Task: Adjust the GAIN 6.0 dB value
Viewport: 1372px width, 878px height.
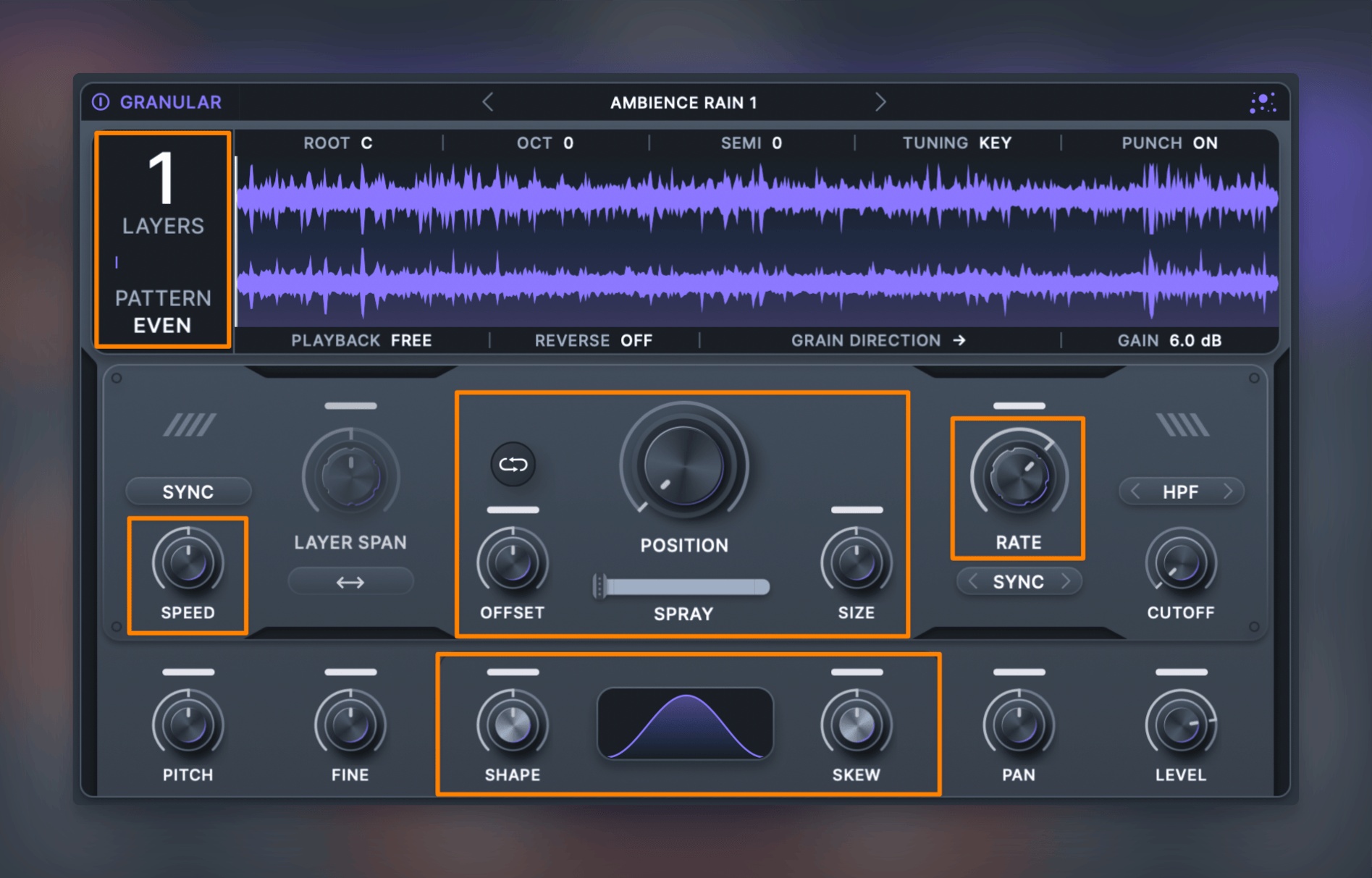Action: tap(1169, 340)
